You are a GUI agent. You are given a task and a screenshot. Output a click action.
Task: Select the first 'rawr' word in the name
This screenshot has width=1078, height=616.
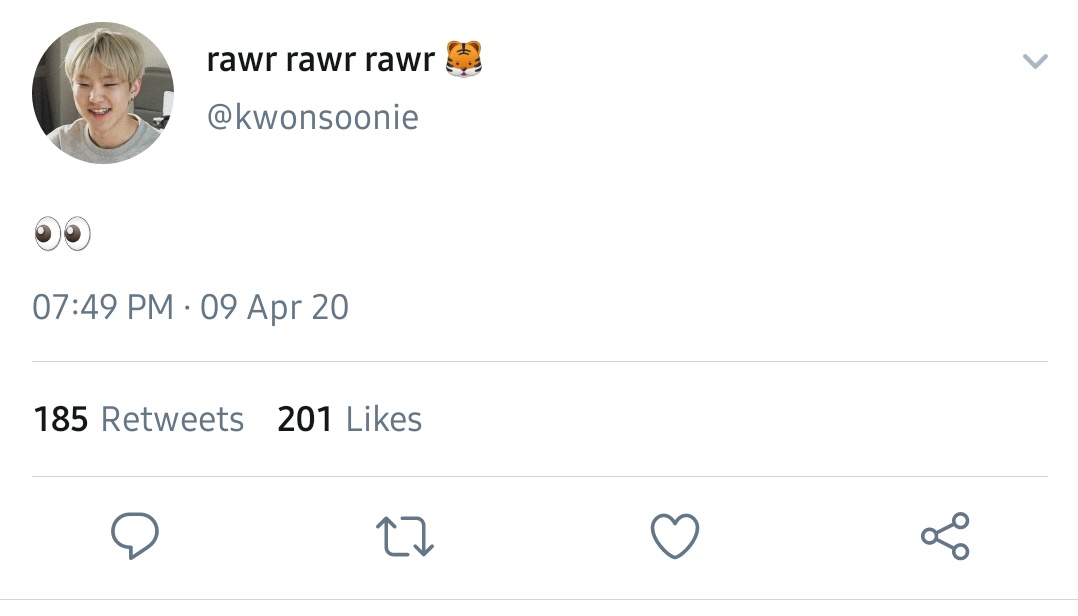[x=241, y=60]
